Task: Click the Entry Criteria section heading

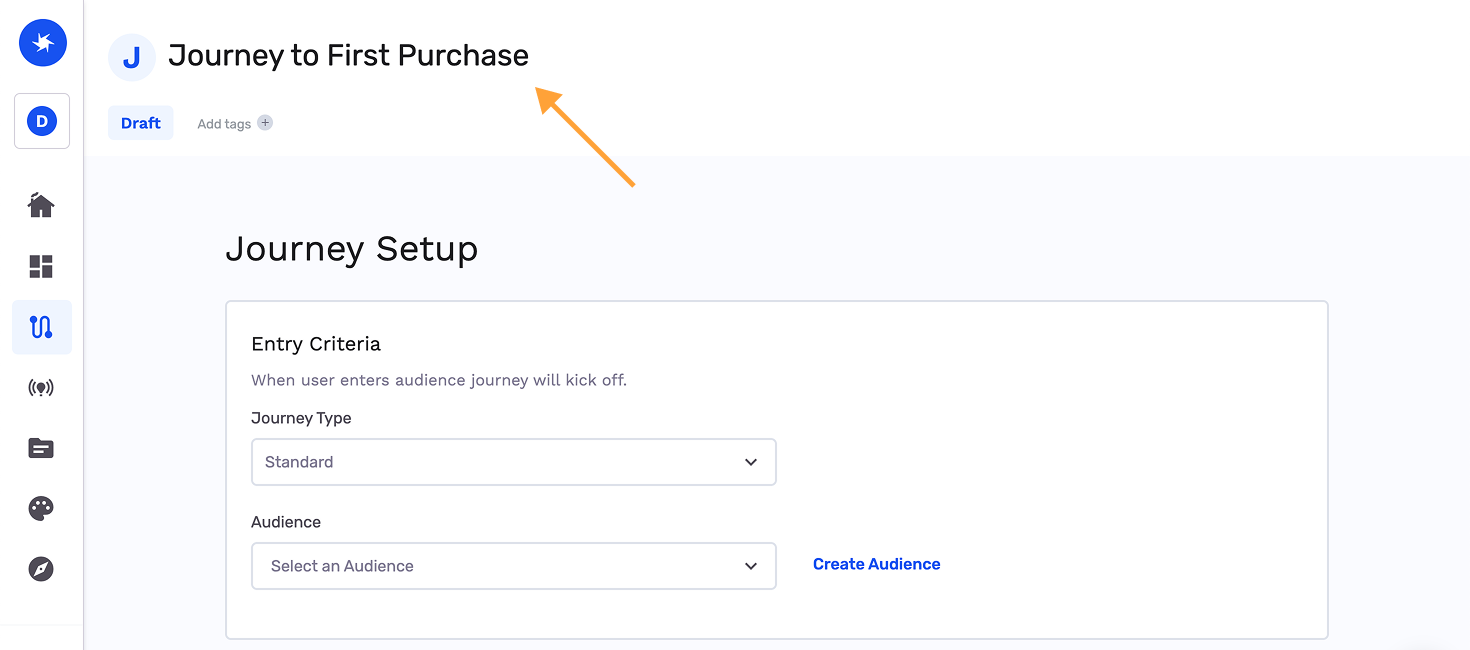Action: 316,344
